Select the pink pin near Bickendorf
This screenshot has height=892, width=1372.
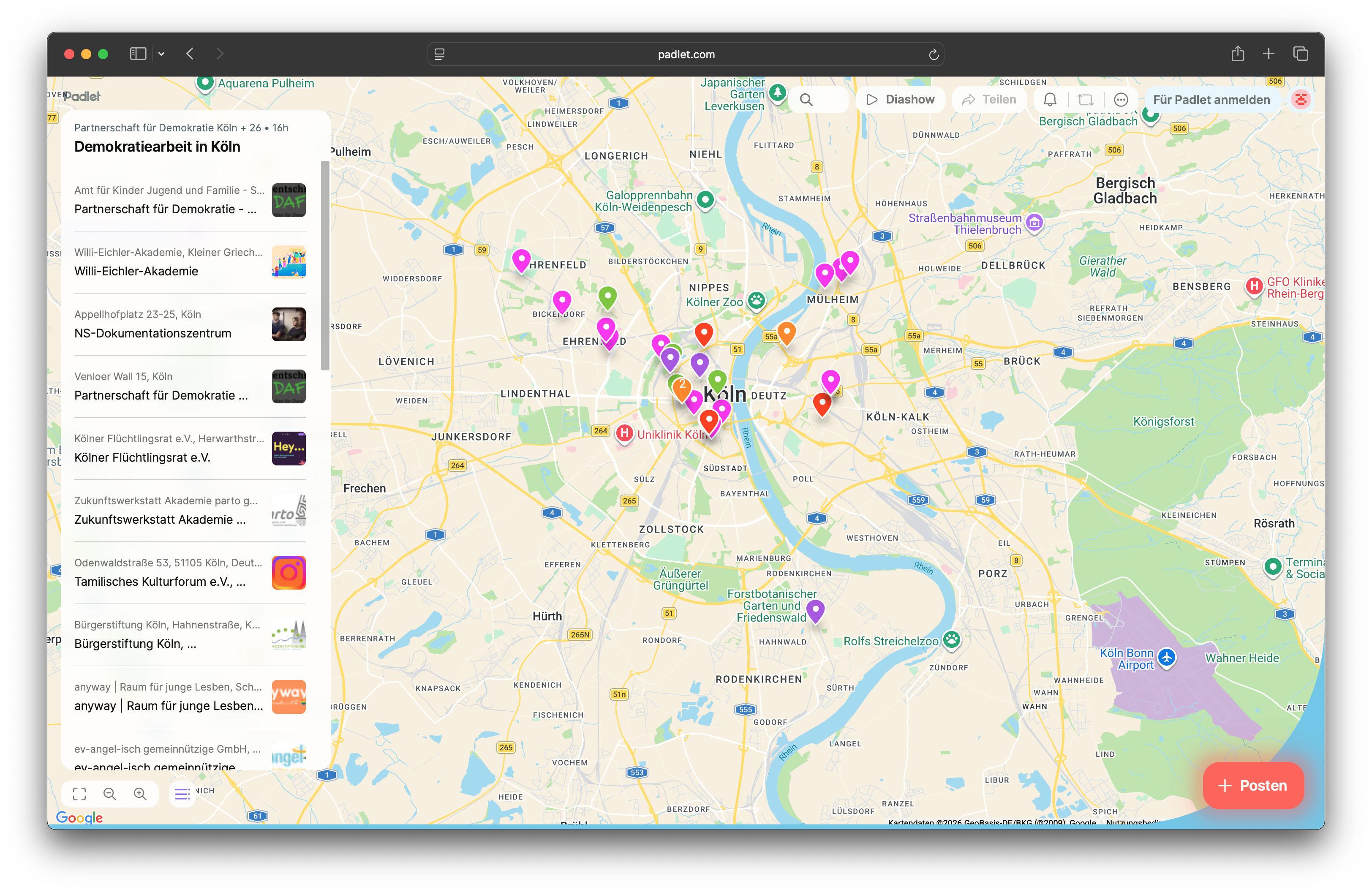pyautogui.click(x=561, y=302)
